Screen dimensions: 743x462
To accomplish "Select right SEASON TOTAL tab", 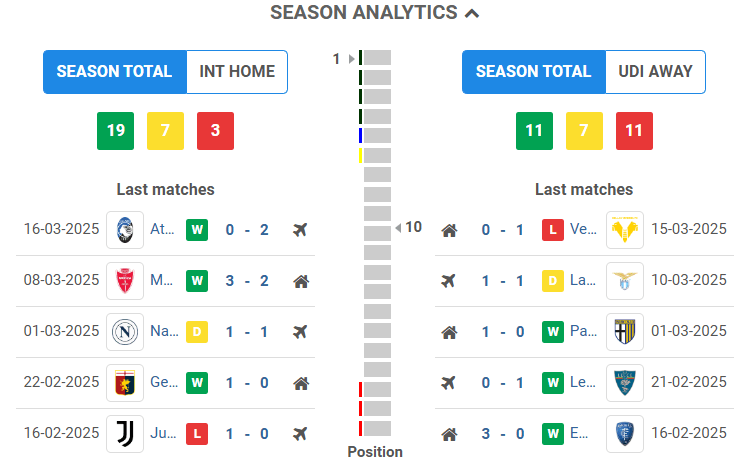I will 534,72.
